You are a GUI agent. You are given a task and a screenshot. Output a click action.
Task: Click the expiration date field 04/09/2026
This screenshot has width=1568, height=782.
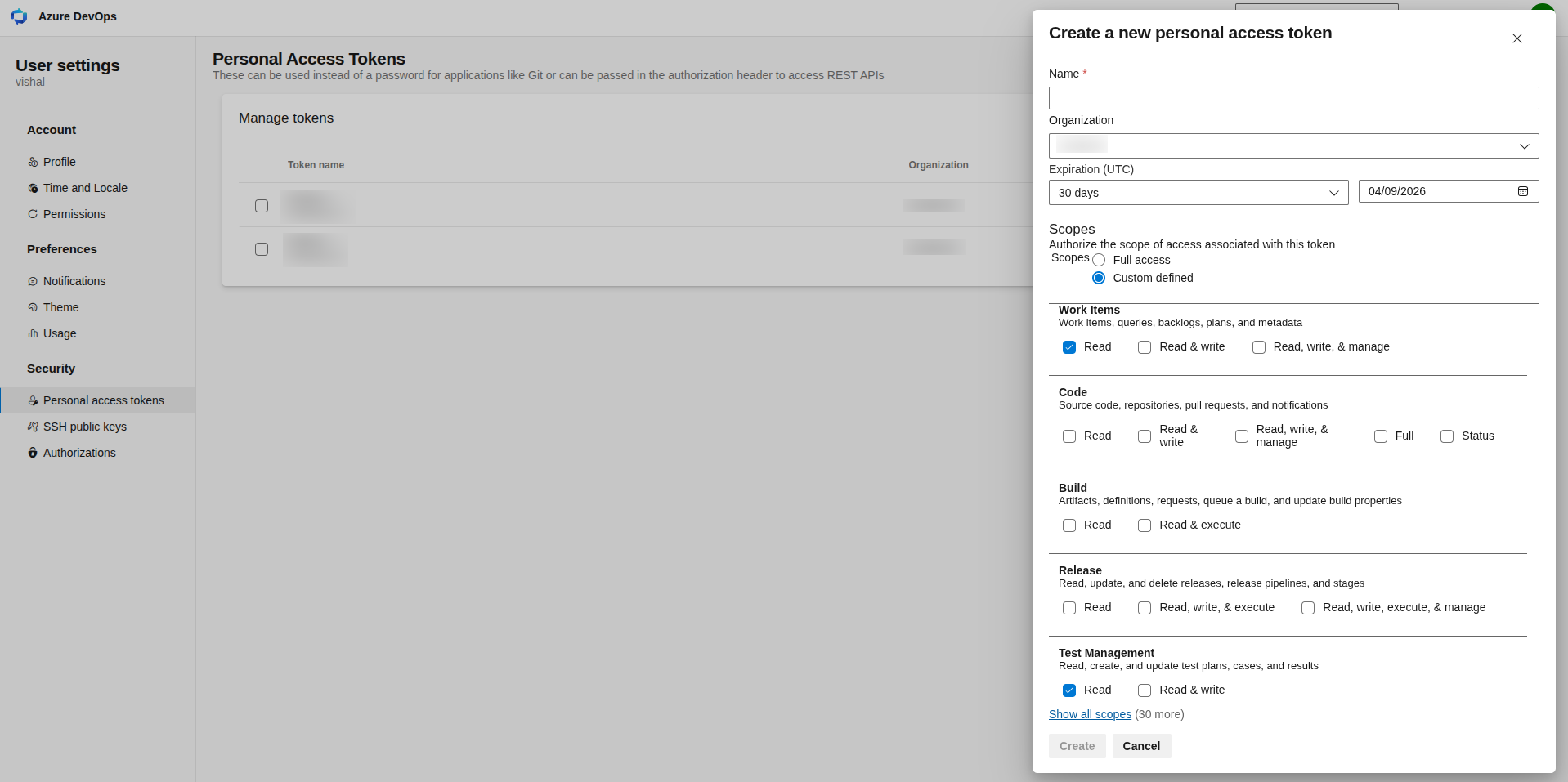1449,191
